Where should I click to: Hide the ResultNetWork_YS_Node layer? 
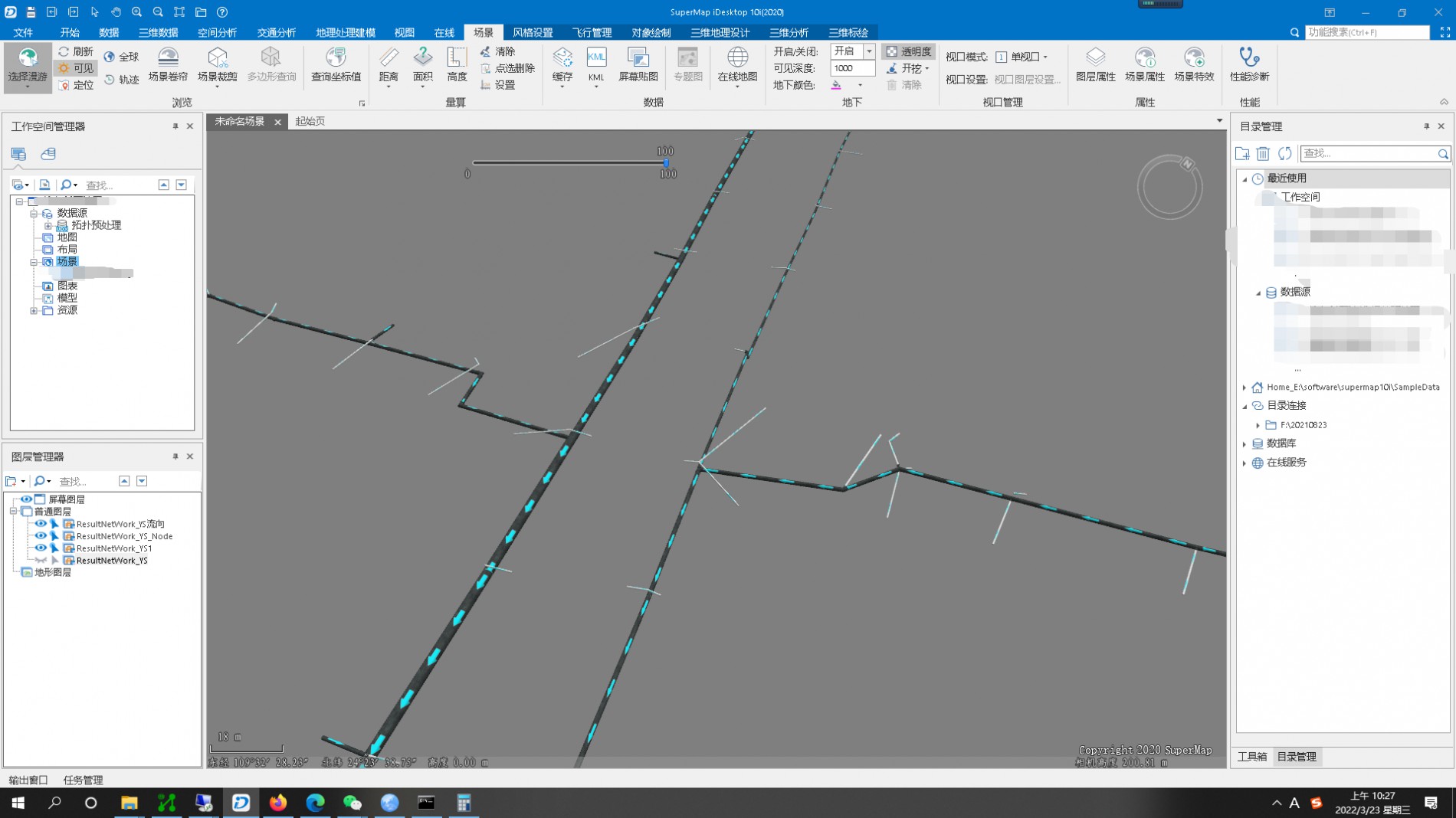pyautogui.click(x=41, y=536)
